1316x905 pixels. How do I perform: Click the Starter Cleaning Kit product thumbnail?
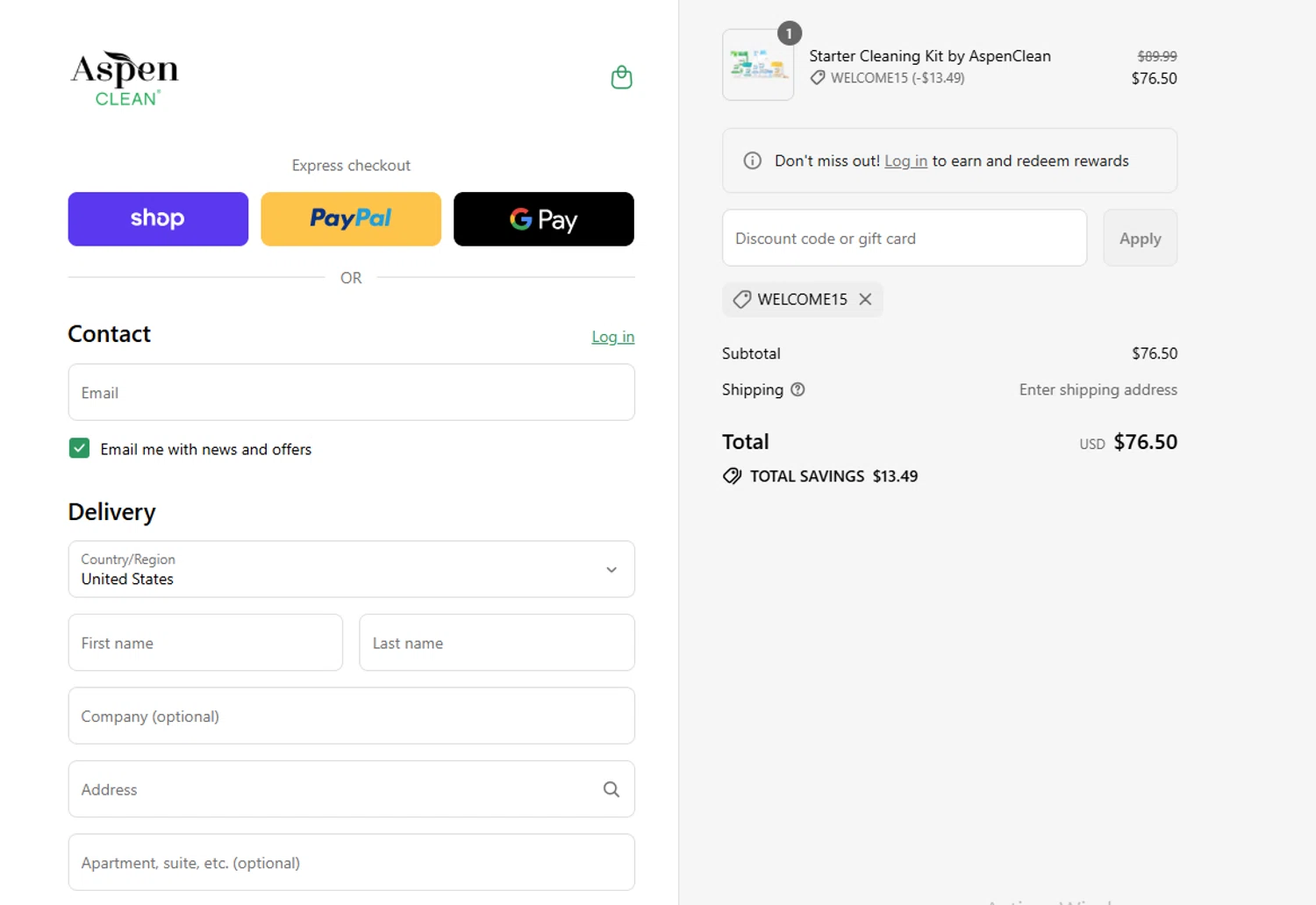pyautogui.click(x=758, y=65)
